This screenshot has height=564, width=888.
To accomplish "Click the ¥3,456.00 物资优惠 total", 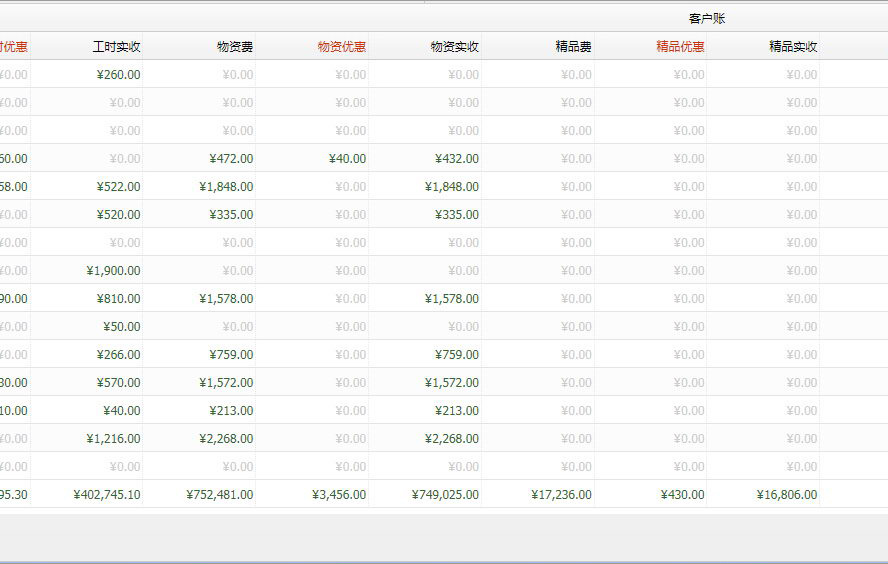I will [339, 495].
